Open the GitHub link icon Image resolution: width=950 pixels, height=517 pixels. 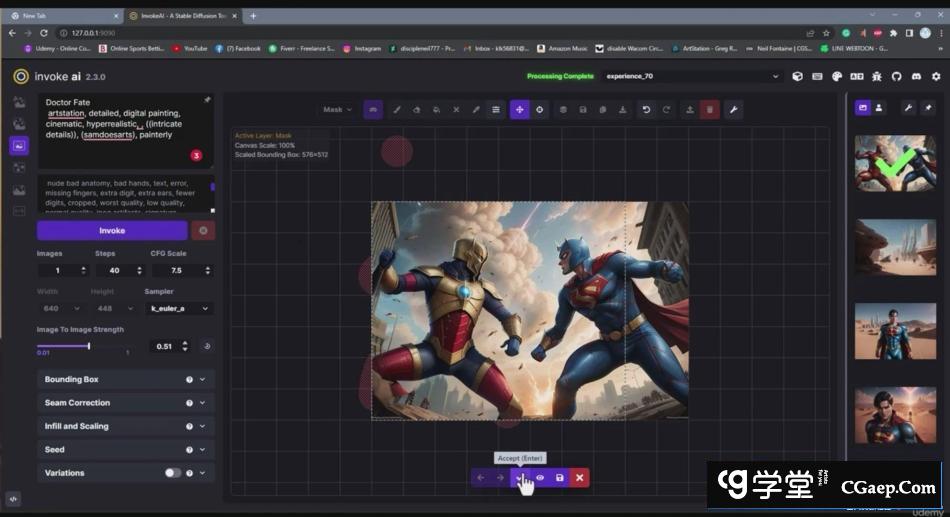[x=896, y=76]
